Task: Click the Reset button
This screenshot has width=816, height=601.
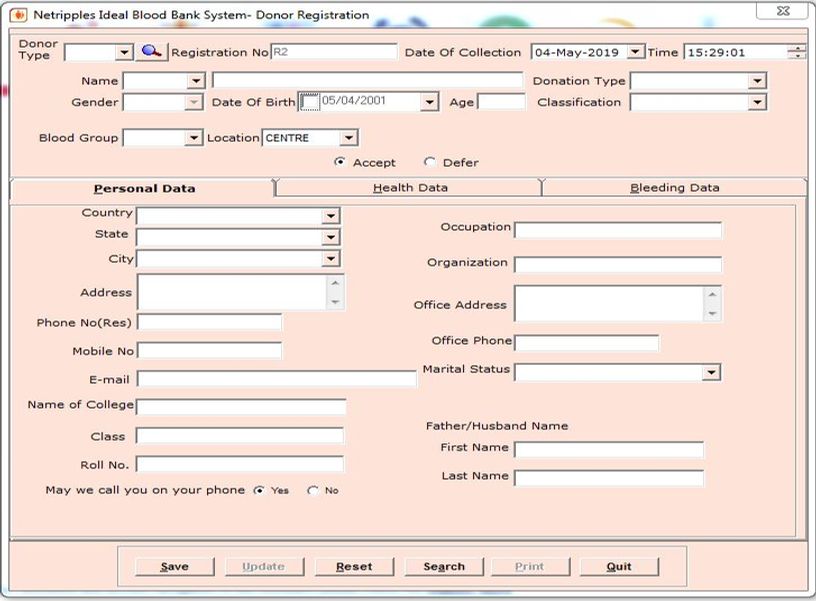Action: point(354,566)
